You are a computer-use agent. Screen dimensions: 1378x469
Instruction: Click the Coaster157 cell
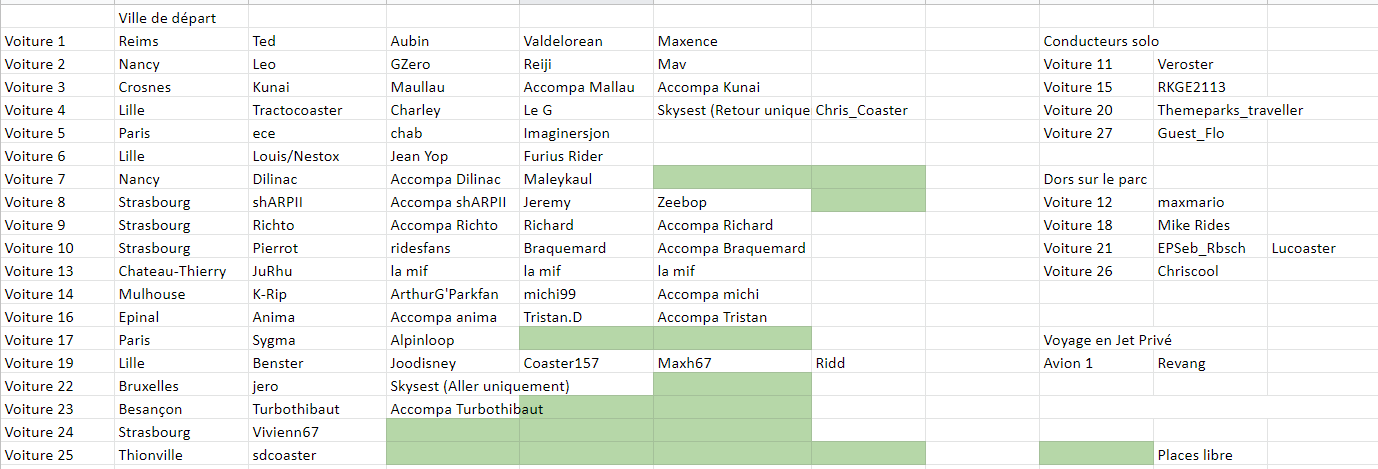click(x=561, y=363)
